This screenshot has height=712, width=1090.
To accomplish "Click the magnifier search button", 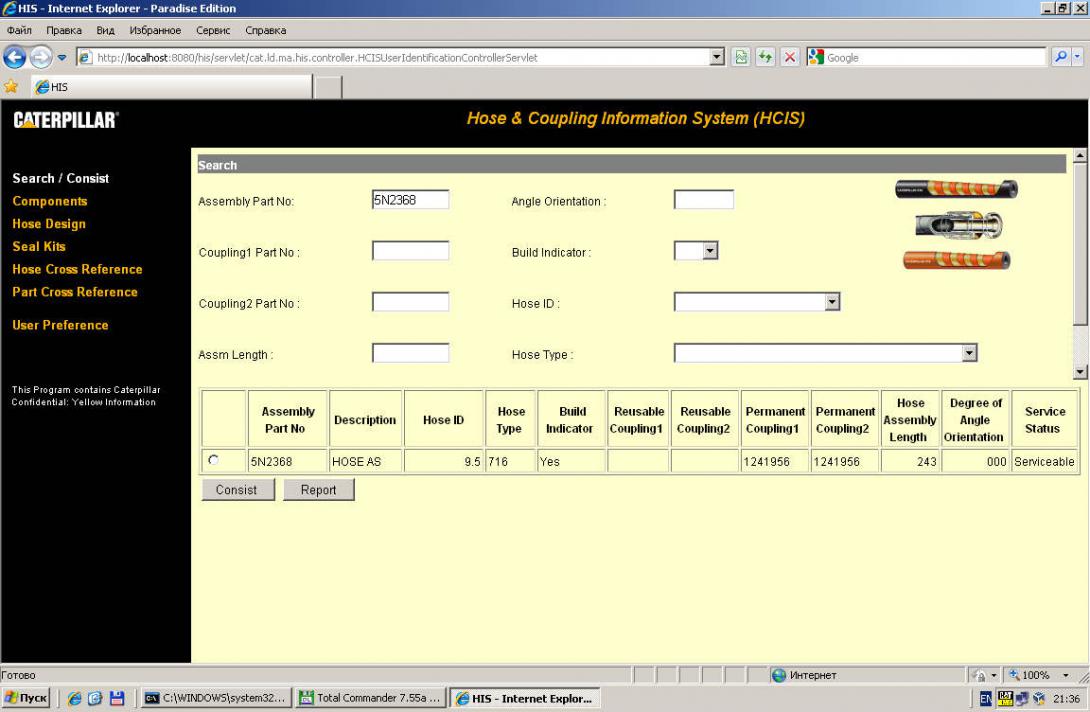I will click(x=1060, y=58).
